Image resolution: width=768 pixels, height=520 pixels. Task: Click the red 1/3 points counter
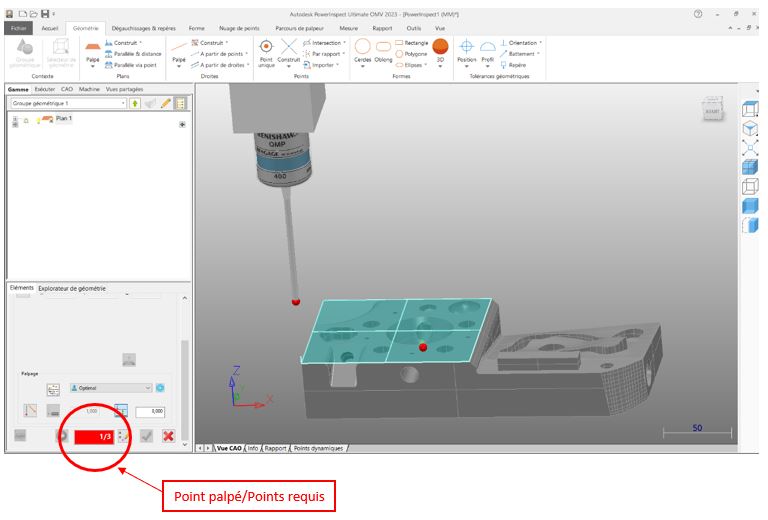tap(96, 436)
